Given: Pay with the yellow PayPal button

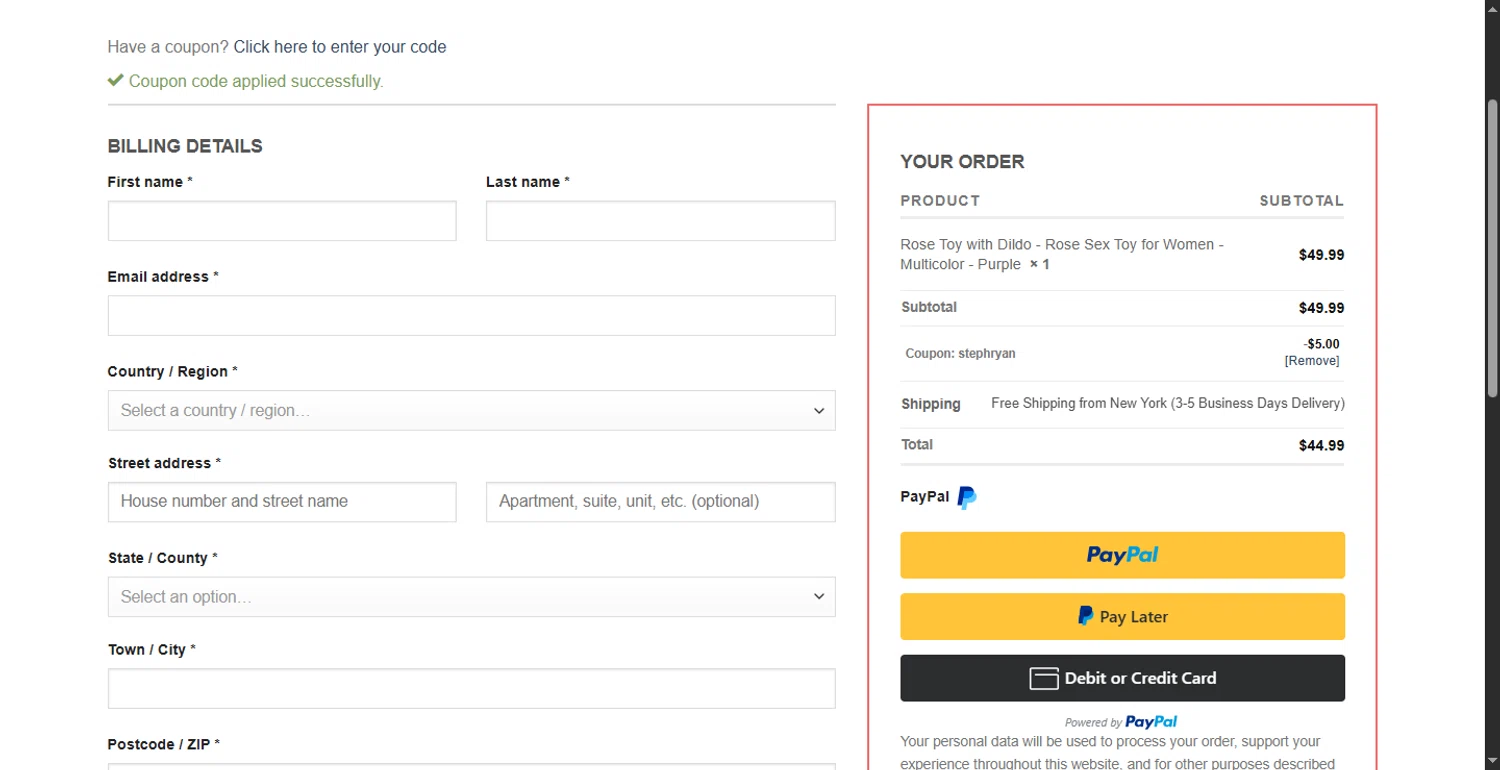Looking at the screenshot, I should coord(1122,555).
